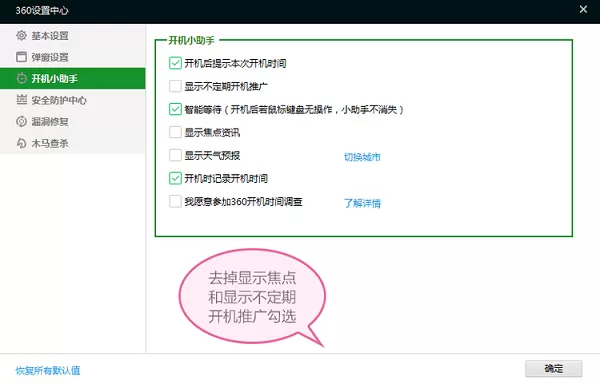600x384 pixels.
Task: Open 漏洞修复 settings page
Action: [73, 122]
